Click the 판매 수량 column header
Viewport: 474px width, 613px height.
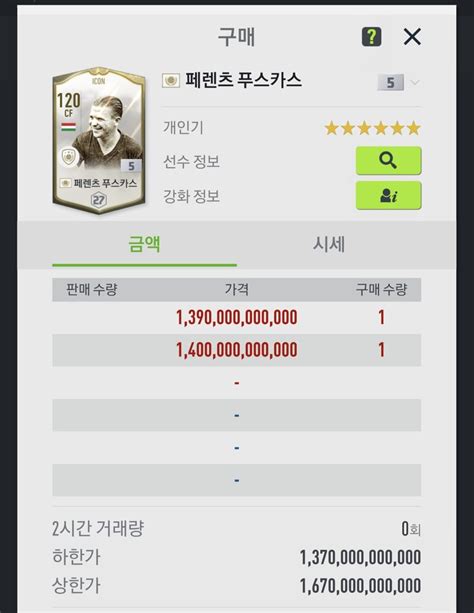tap(92, 290)
